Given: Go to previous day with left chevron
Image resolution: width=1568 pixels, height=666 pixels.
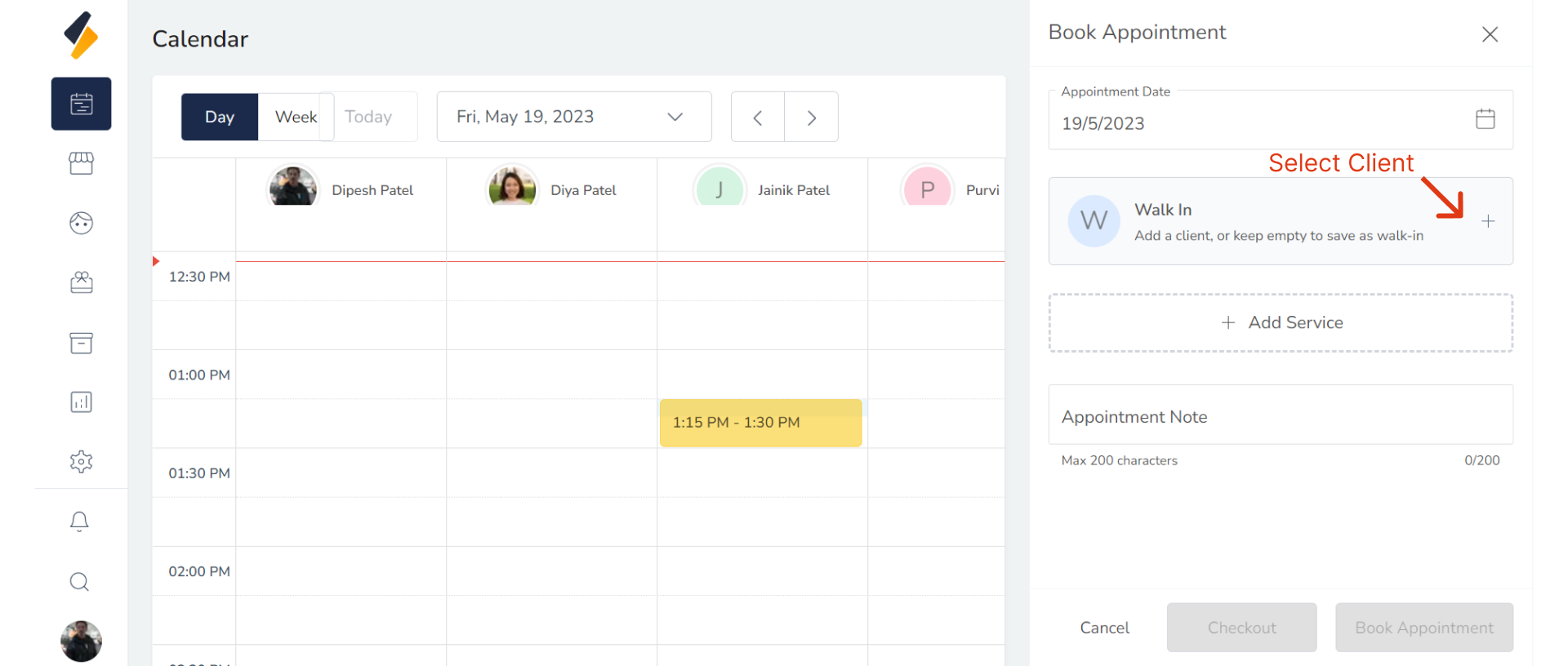Looking at the screenshot, I should pyautogui.click(x=757, y=118).
